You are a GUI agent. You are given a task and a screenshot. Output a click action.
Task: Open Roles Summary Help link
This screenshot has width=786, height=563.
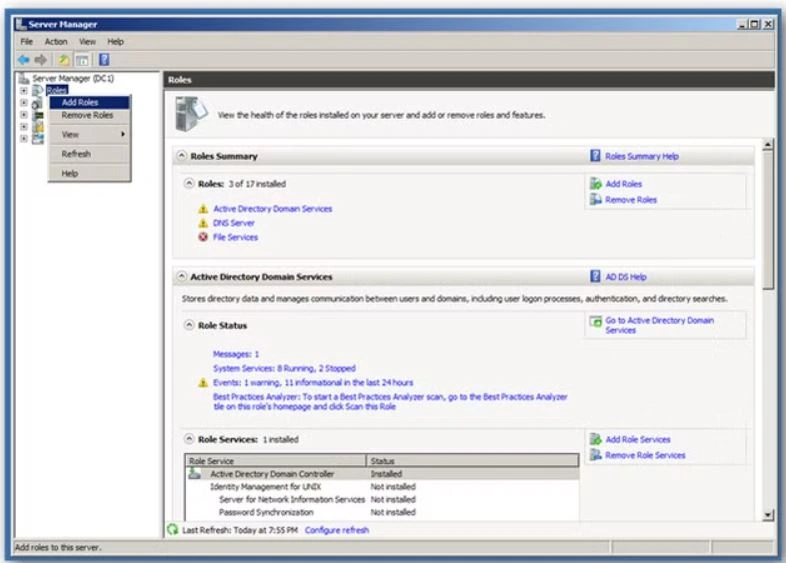point(642,156)
